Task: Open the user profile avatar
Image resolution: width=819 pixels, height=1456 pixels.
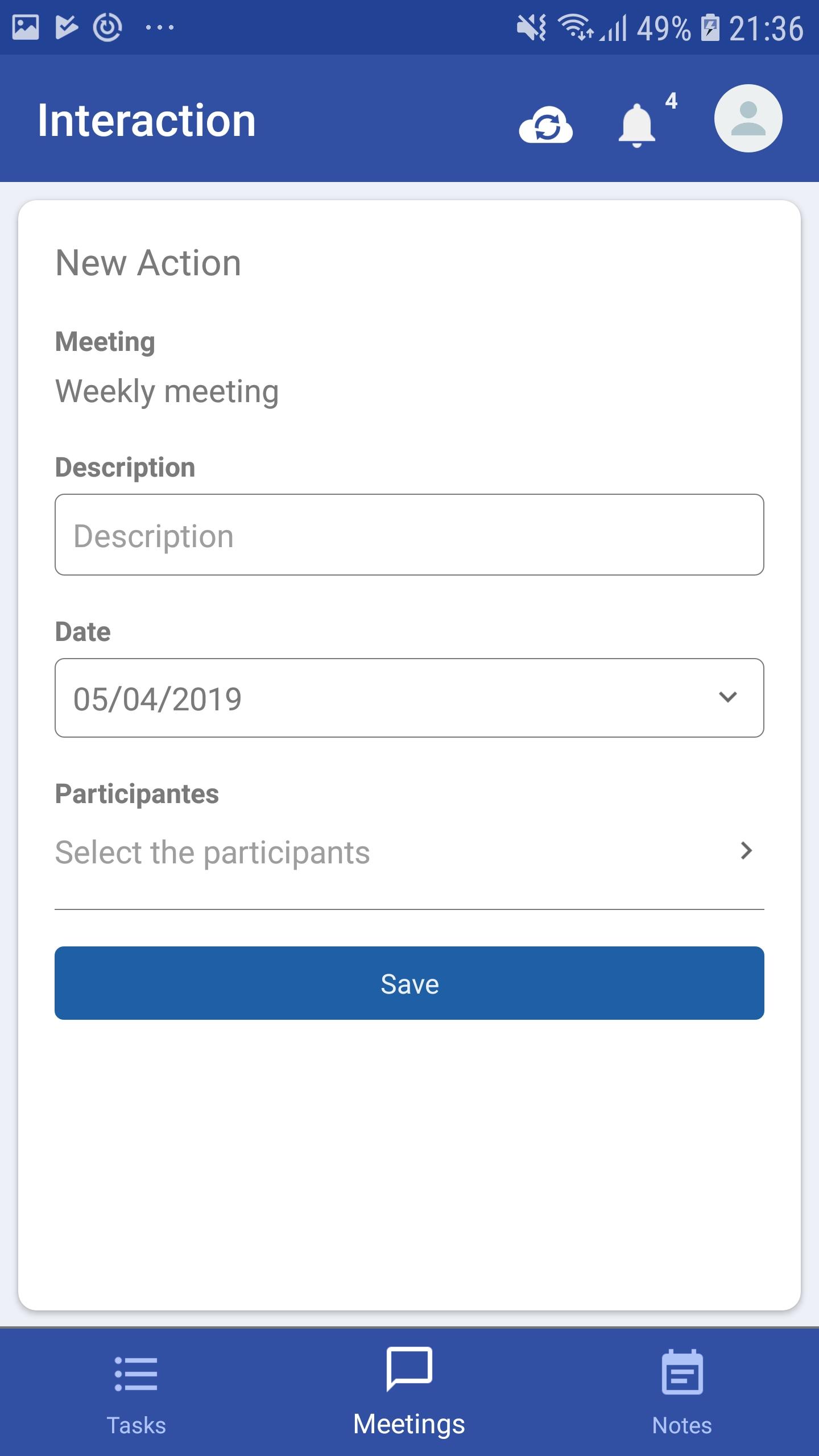Action: 748,118
